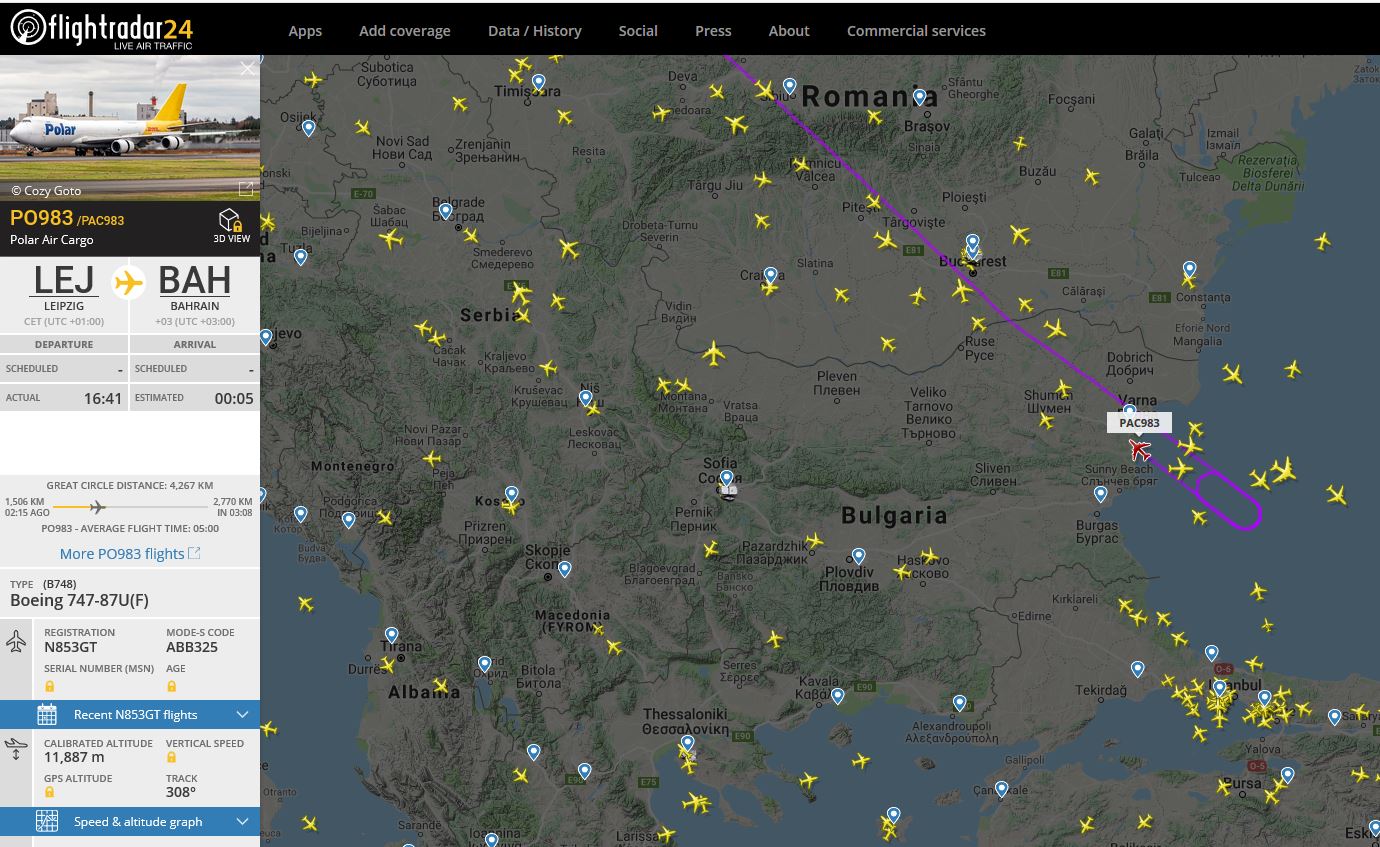This screenshot has height=847, width=1380.
Task: Click the Great Circle Distance 4,267 KM text
Action: (x=129, y=485)
